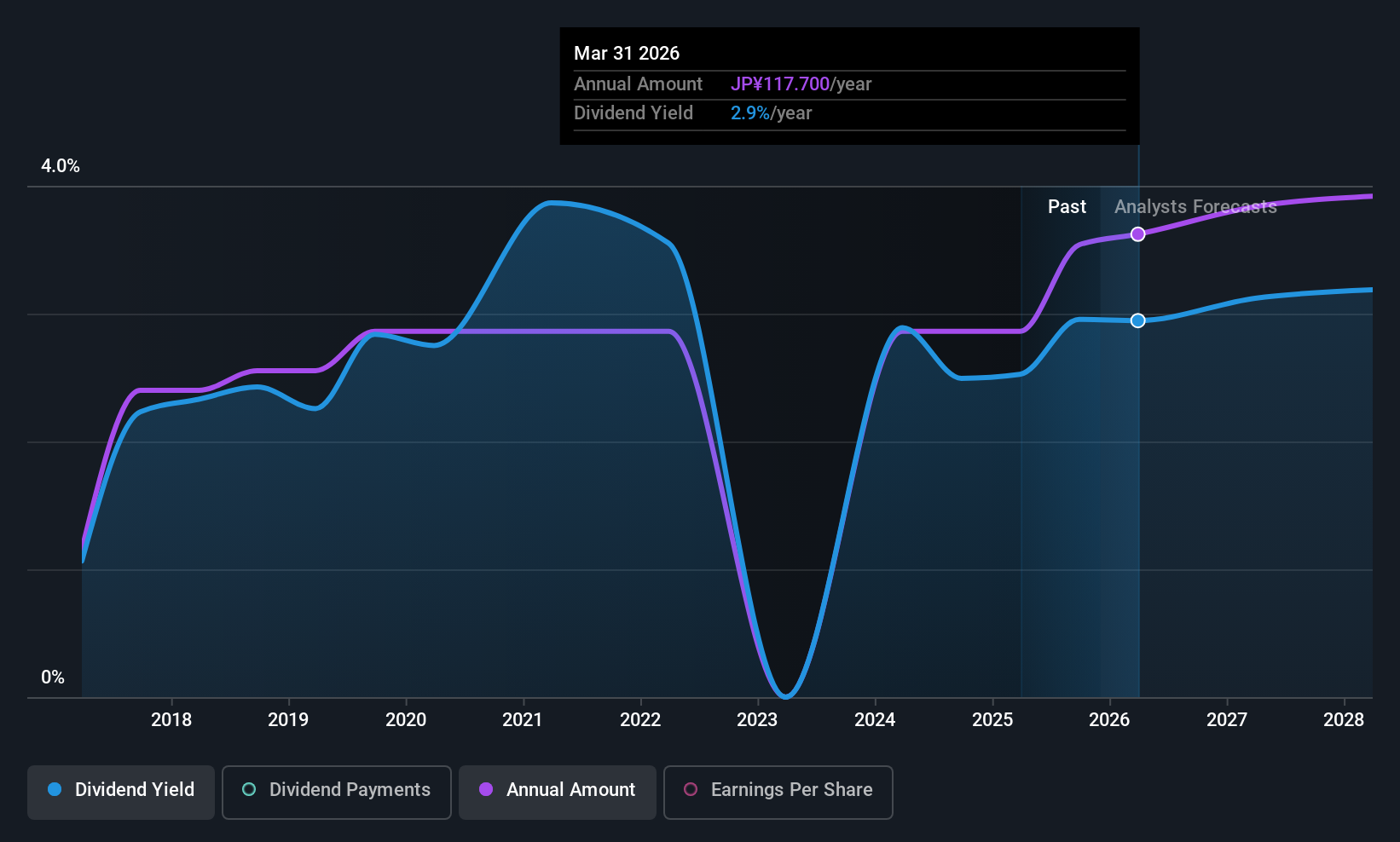Toggle the Dividend Payments series
Screen dimensions: 1400x842
[337, 793]
